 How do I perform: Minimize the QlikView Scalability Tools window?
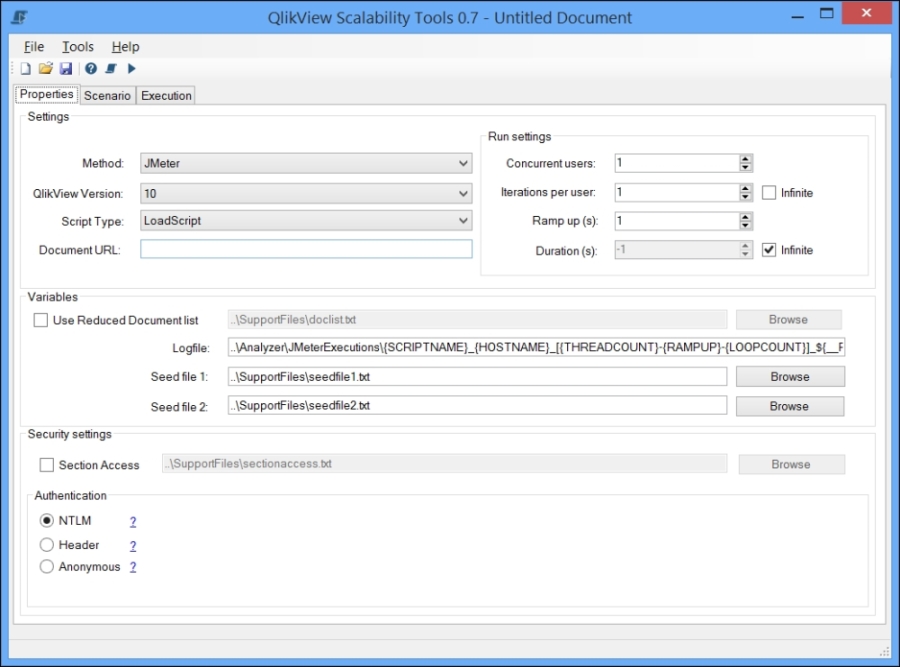797,16
